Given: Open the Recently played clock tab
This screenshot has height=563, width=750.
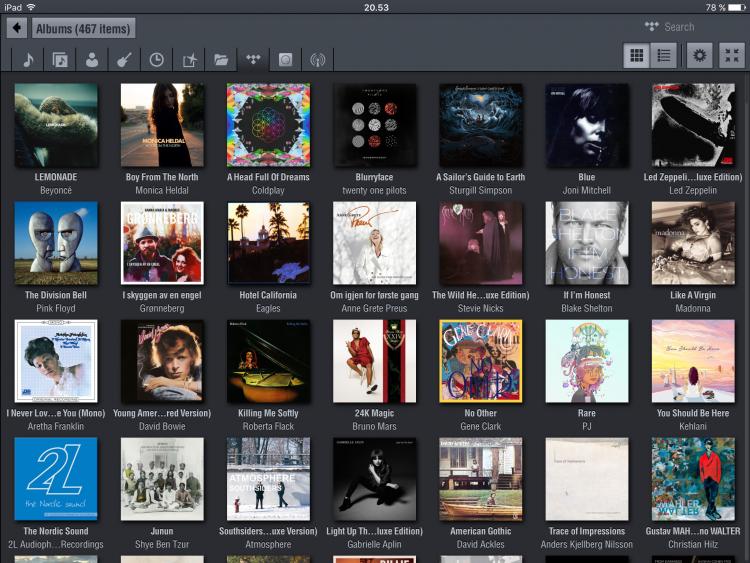Looking at the screenshot, I should (x=156, y=60).
